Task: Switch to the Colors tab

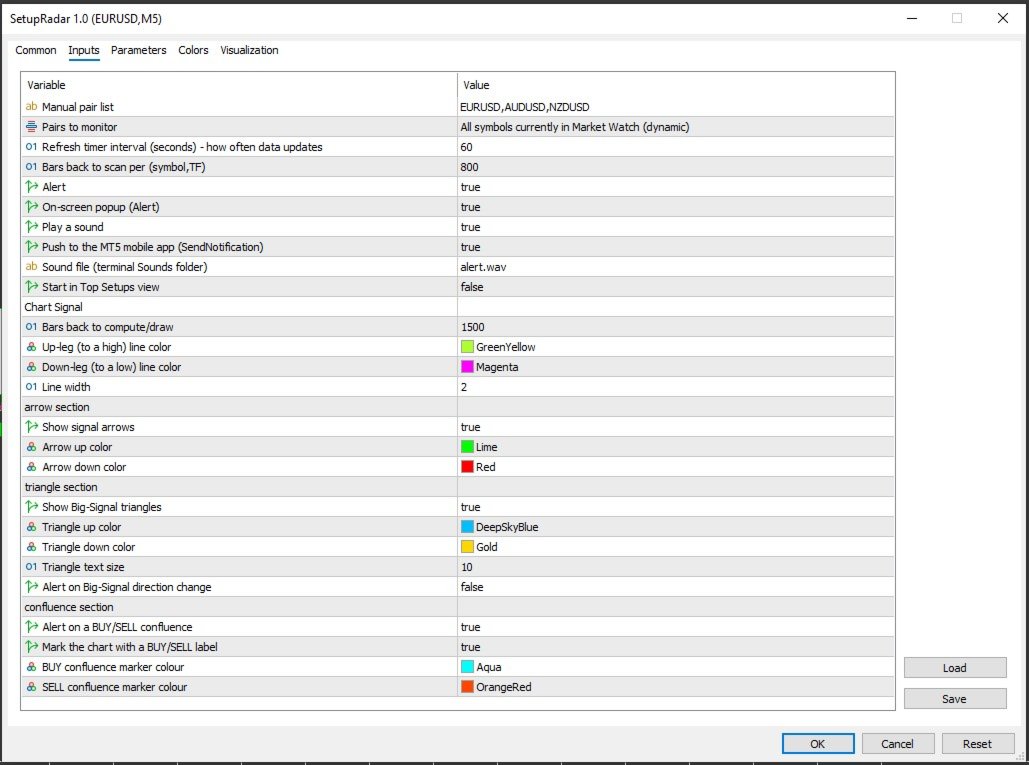Action: [x=193, y=51]
